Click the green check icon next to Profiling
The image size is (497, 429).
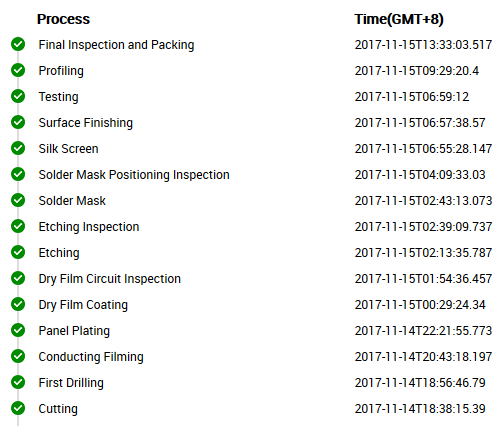tap(18, 70)
